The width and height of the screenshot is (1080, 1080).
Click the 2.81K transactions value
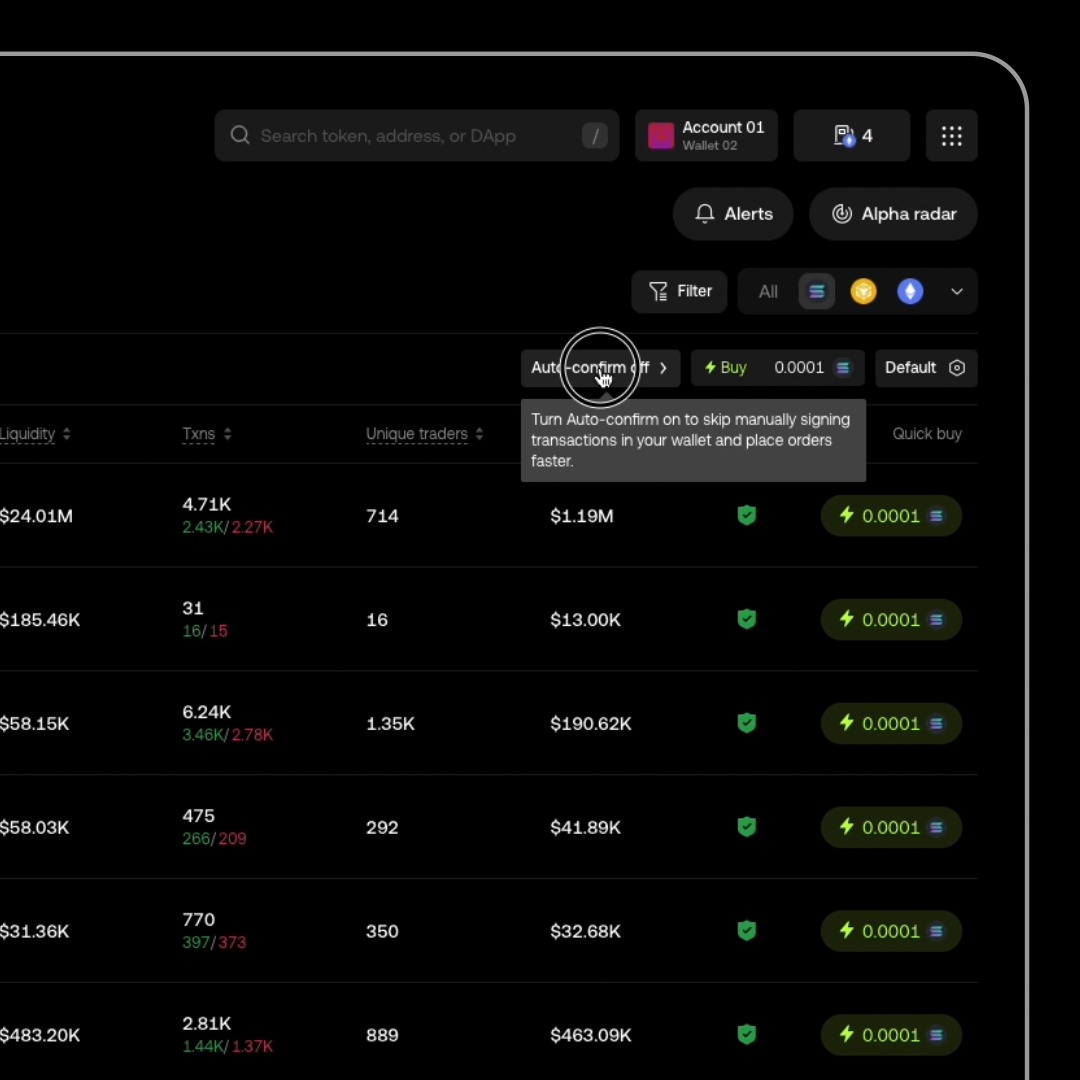(207, 1024)
